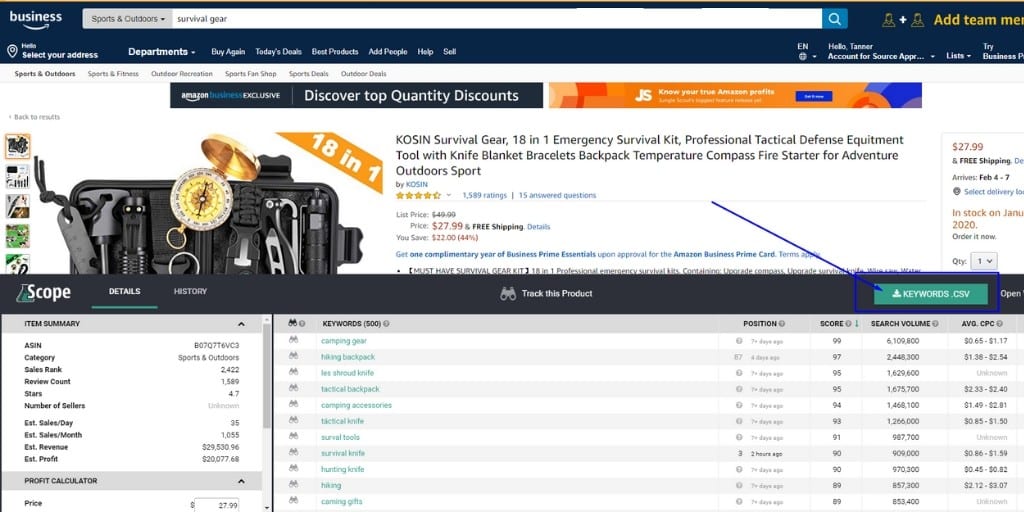Open the Lists dropdown

[958, 56]
